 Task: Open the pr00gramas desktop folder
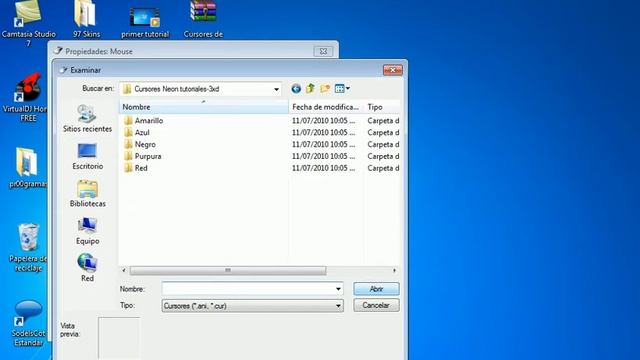[27, 168]
